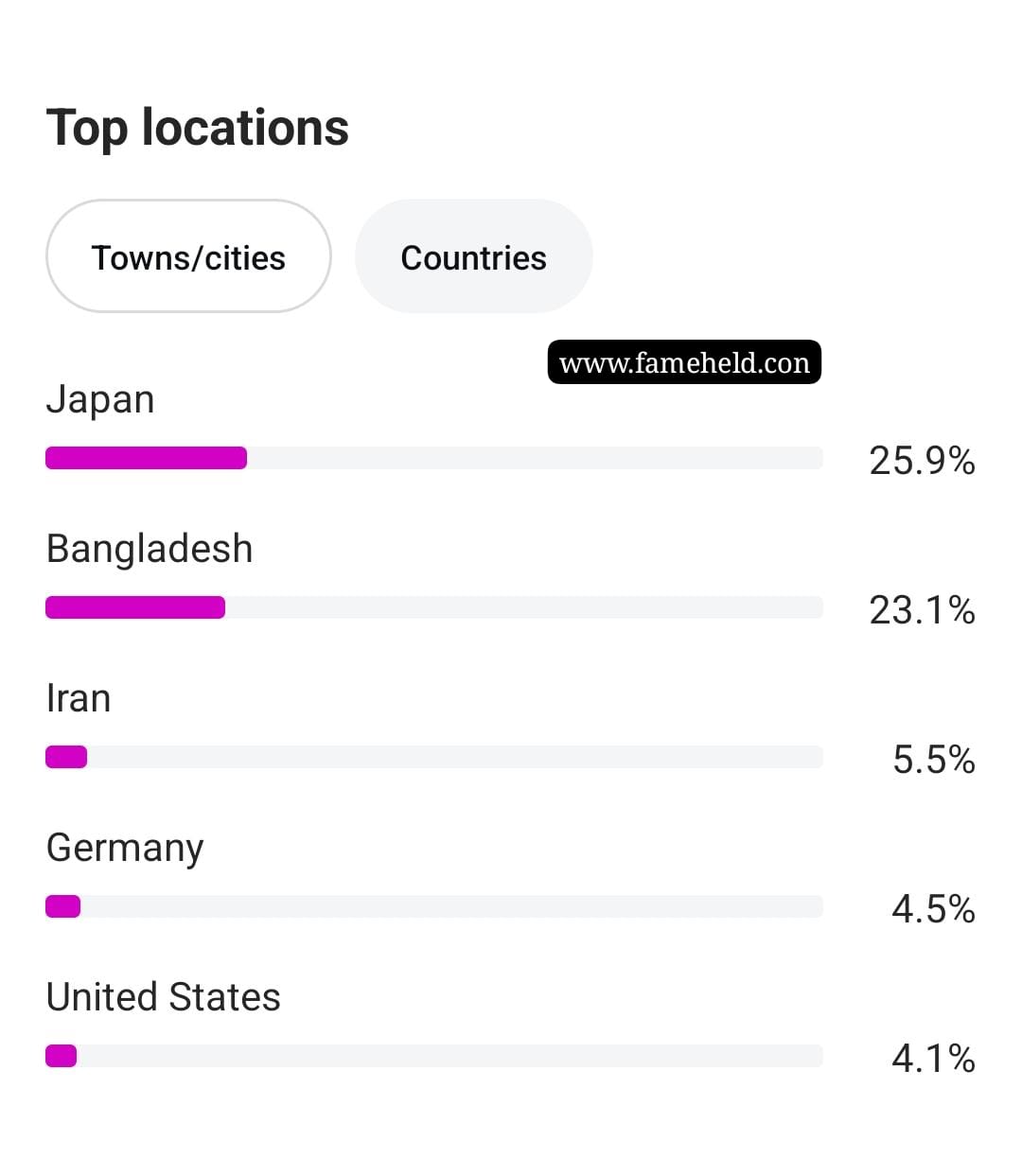Select the Japan country label
Image resolution: width=1022 pixels, height=1176 pixels.
click(x=100, y=400)
